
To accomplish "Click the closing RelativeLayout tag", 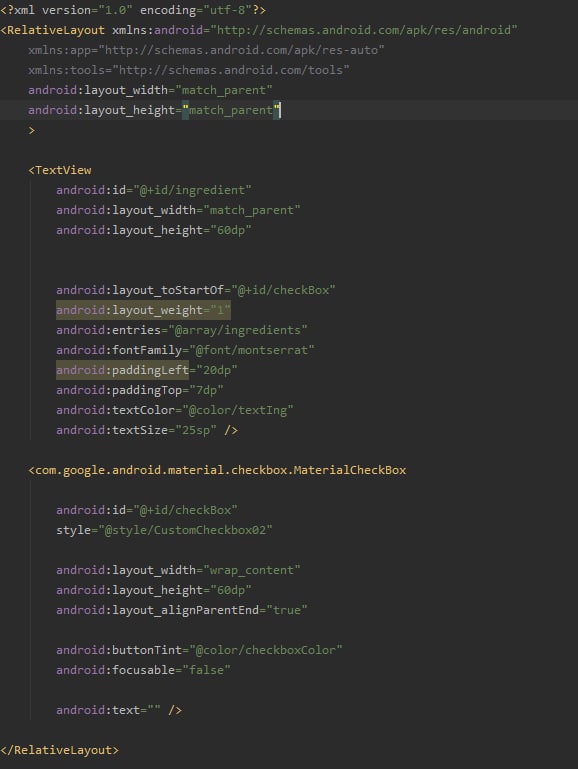I will tap(59, 750).
